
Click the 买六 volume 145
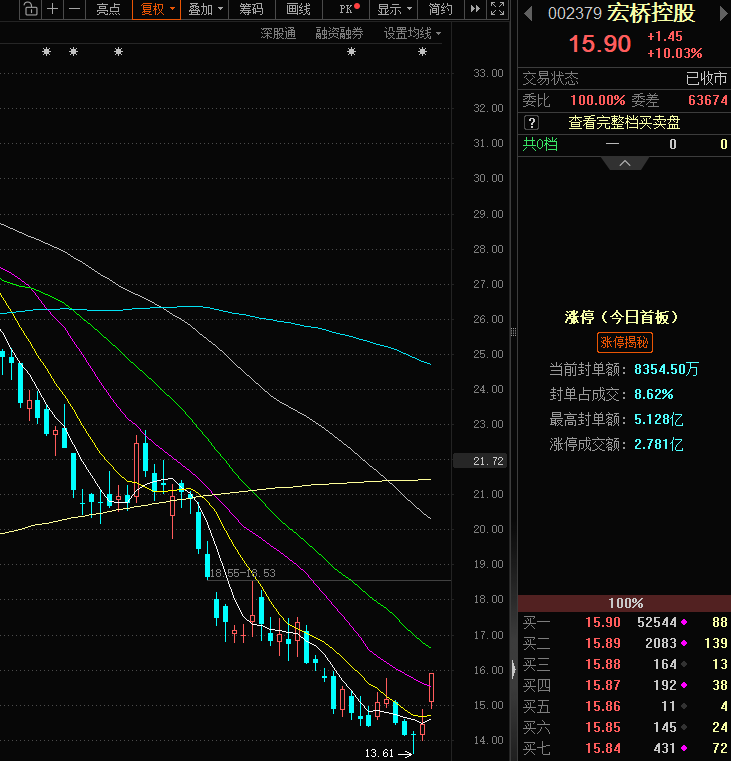(665, 727)
